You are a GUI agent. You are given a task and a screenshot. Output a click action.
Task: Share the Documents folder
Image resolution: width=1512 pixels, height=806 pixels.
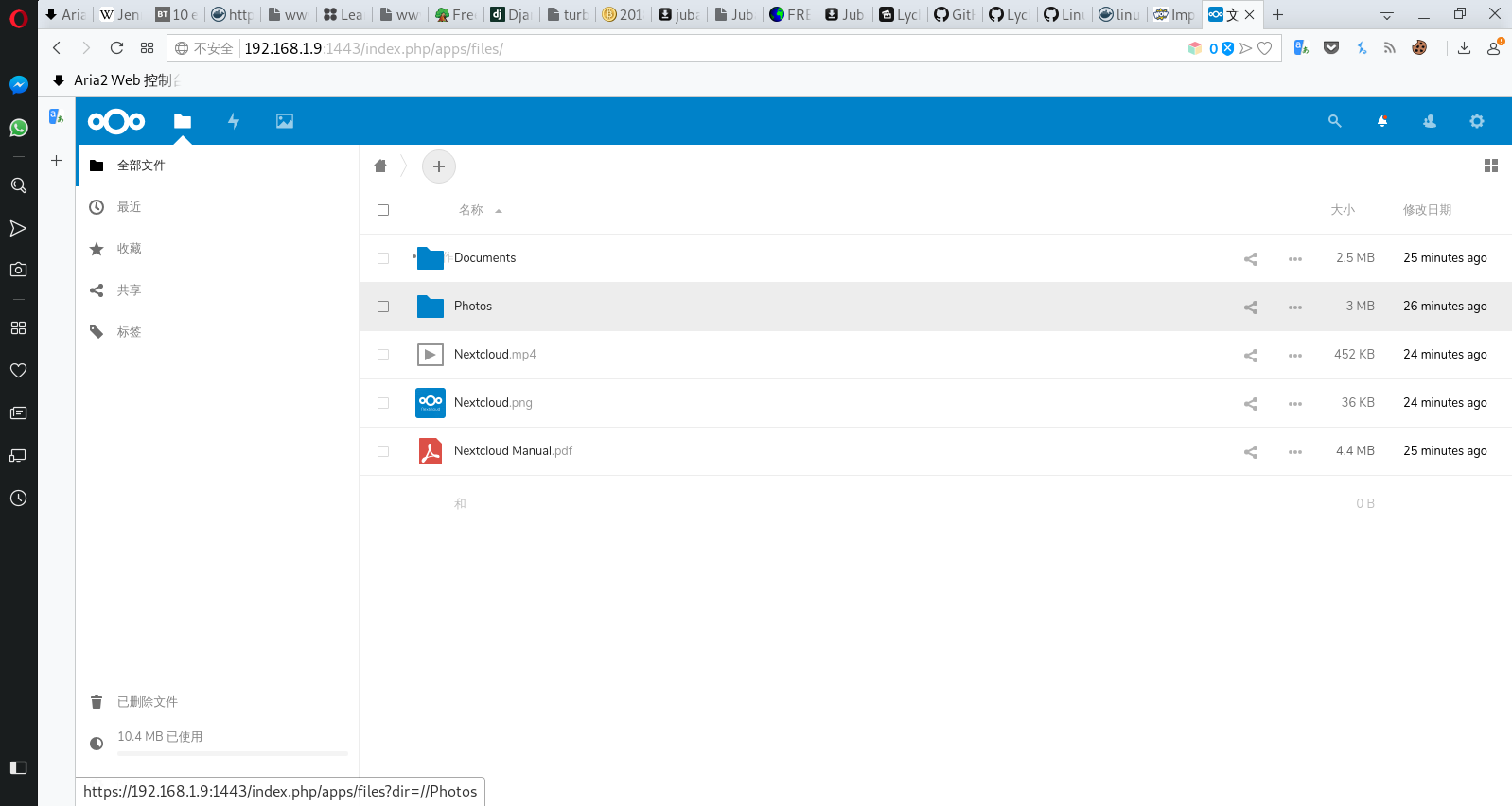tap(1251, 258)
